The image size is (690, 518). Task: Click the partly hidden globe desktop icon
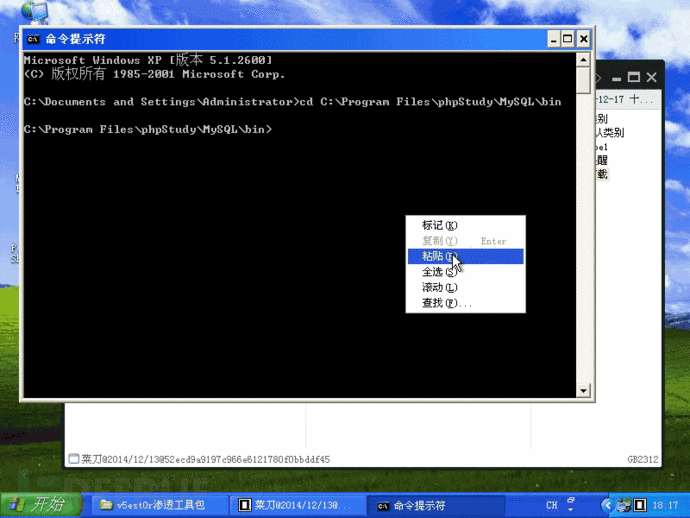34,12
